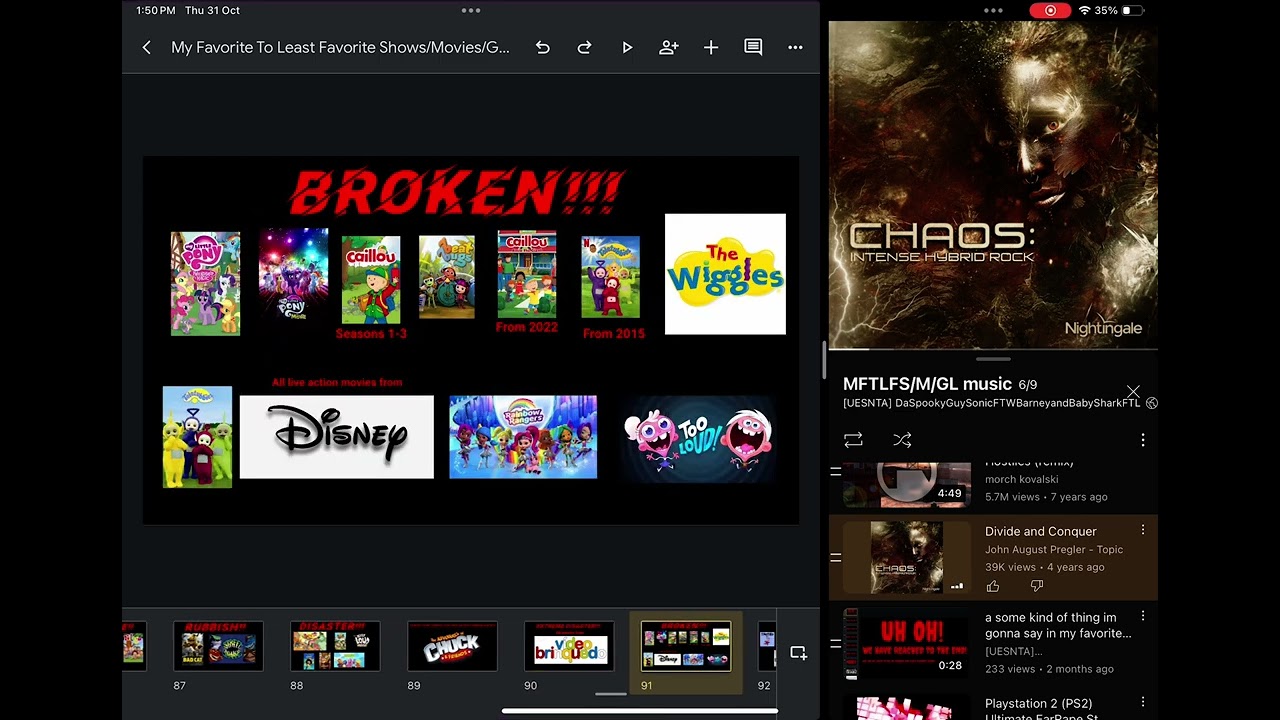This screenshot has height=720, width=1280.
Task: Open the playlist more options menu
Action: 1143,440
